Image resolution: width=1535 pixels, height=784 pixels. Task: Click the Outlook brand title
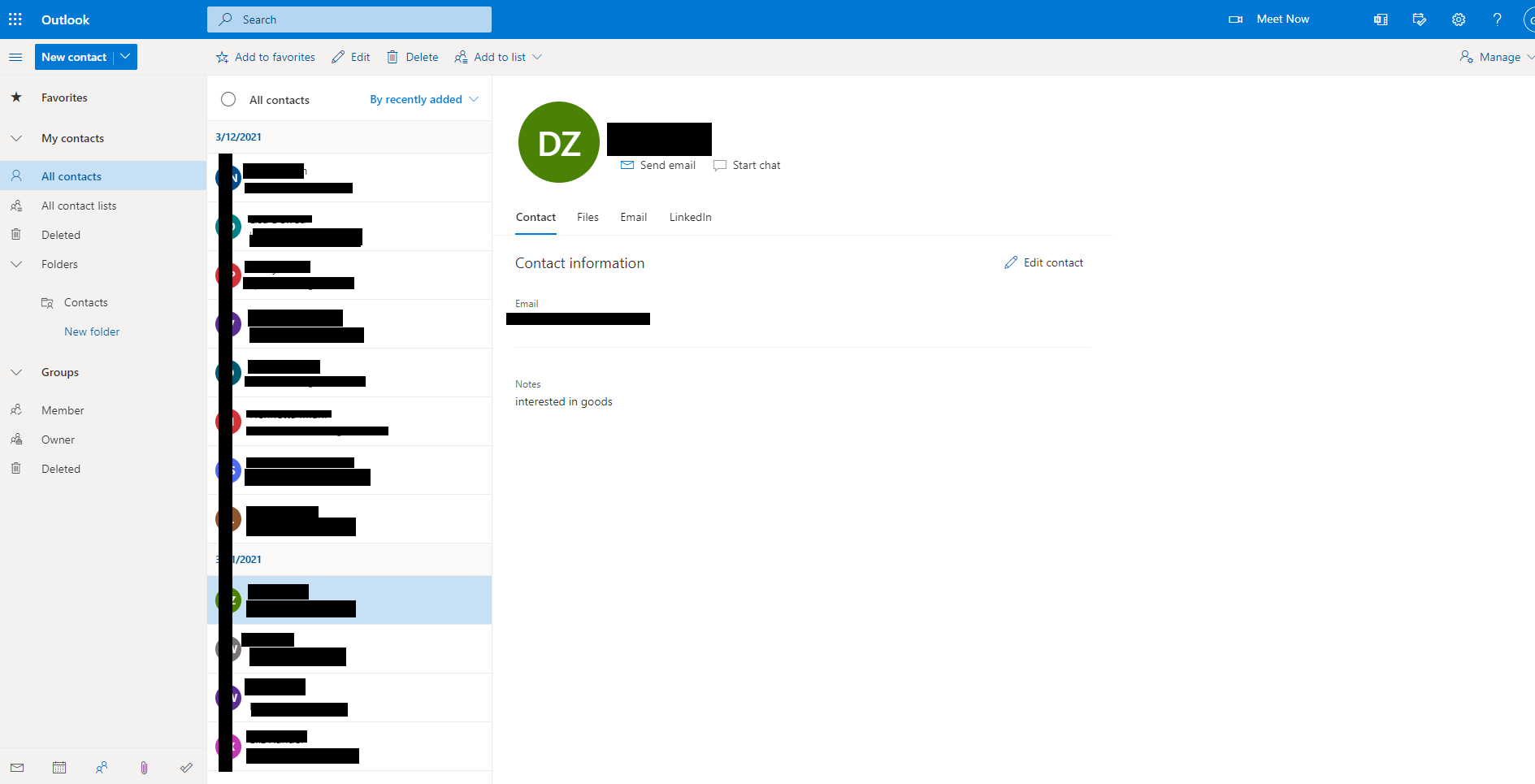pyautogui.click(x=66, y=19)
